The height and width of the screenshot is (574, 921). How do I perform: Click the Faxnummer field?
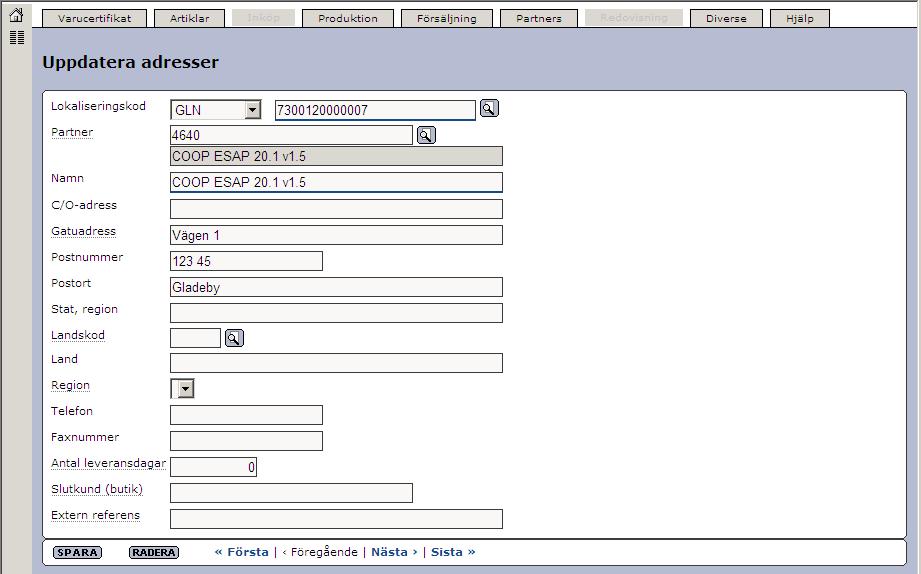point(246,441)
